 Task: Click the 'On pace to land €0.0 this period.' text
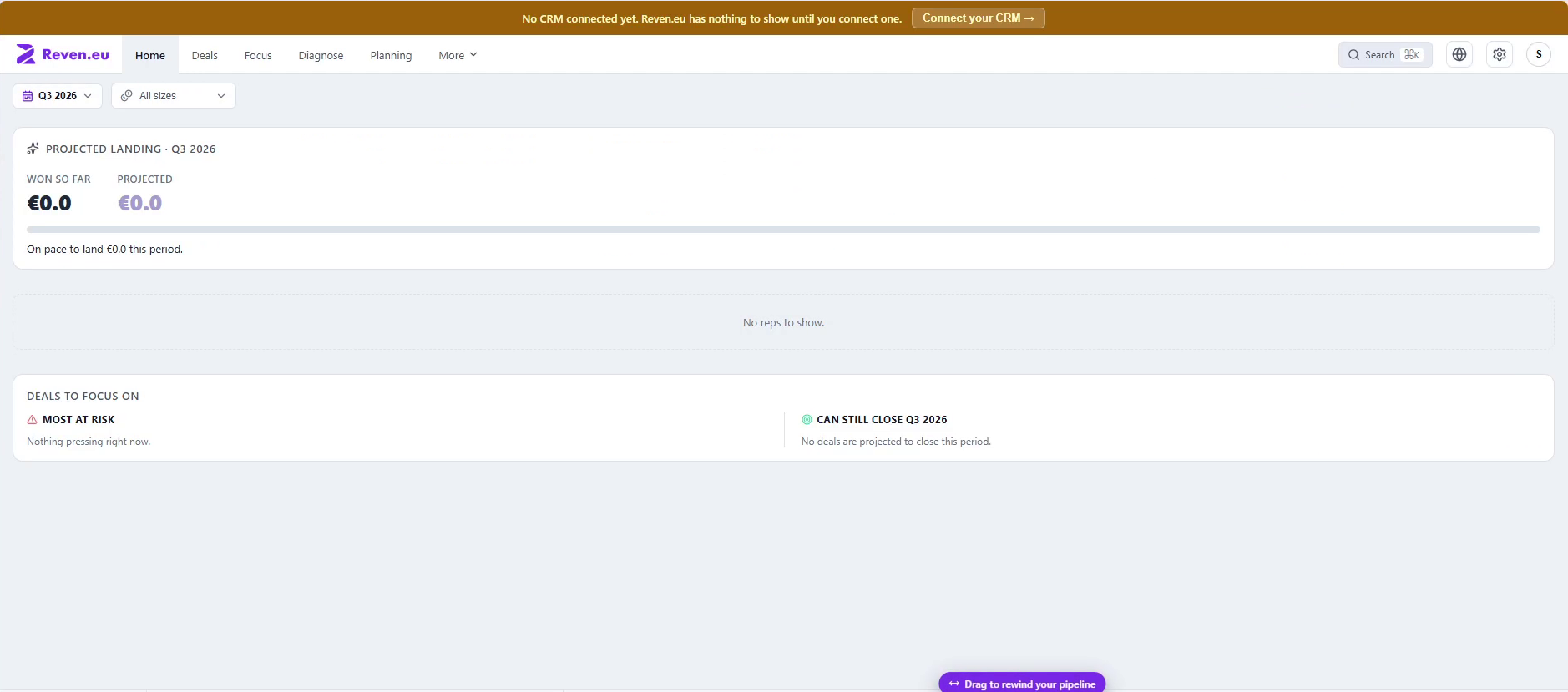click(x=104, y=249)
